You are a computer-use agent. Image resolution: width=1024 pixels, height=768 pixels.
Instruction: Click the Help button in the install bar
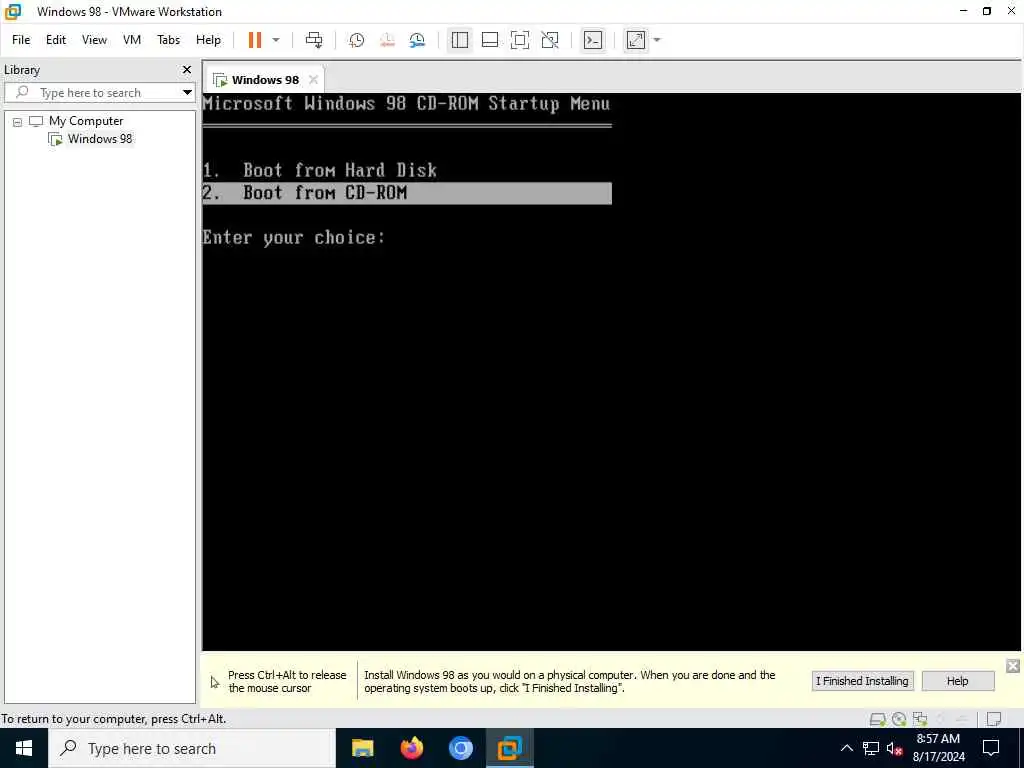(957, 681)
